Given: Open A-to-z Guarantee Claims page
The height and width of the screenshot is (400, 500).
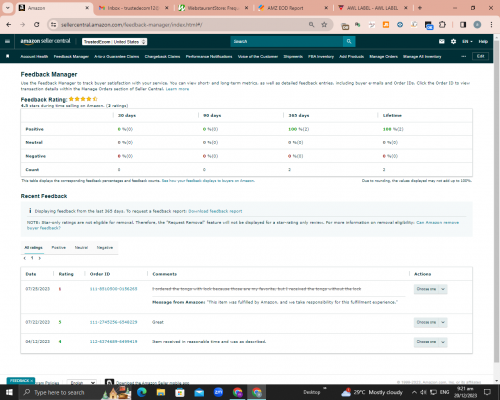Looking at the screenshot, I should coord(117,56).
